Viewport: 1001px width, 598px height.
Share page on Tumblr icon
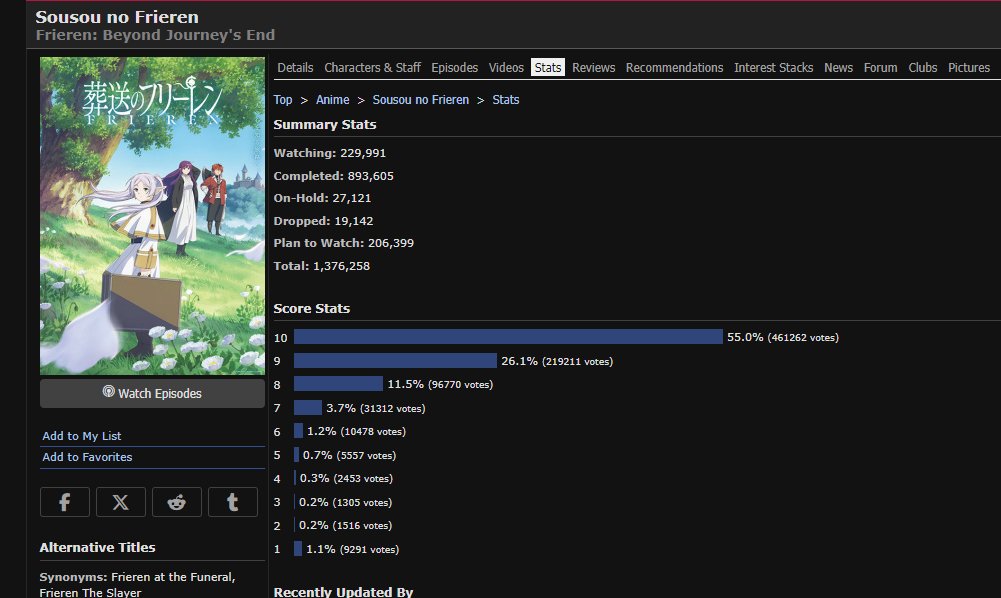coord(233,502)
